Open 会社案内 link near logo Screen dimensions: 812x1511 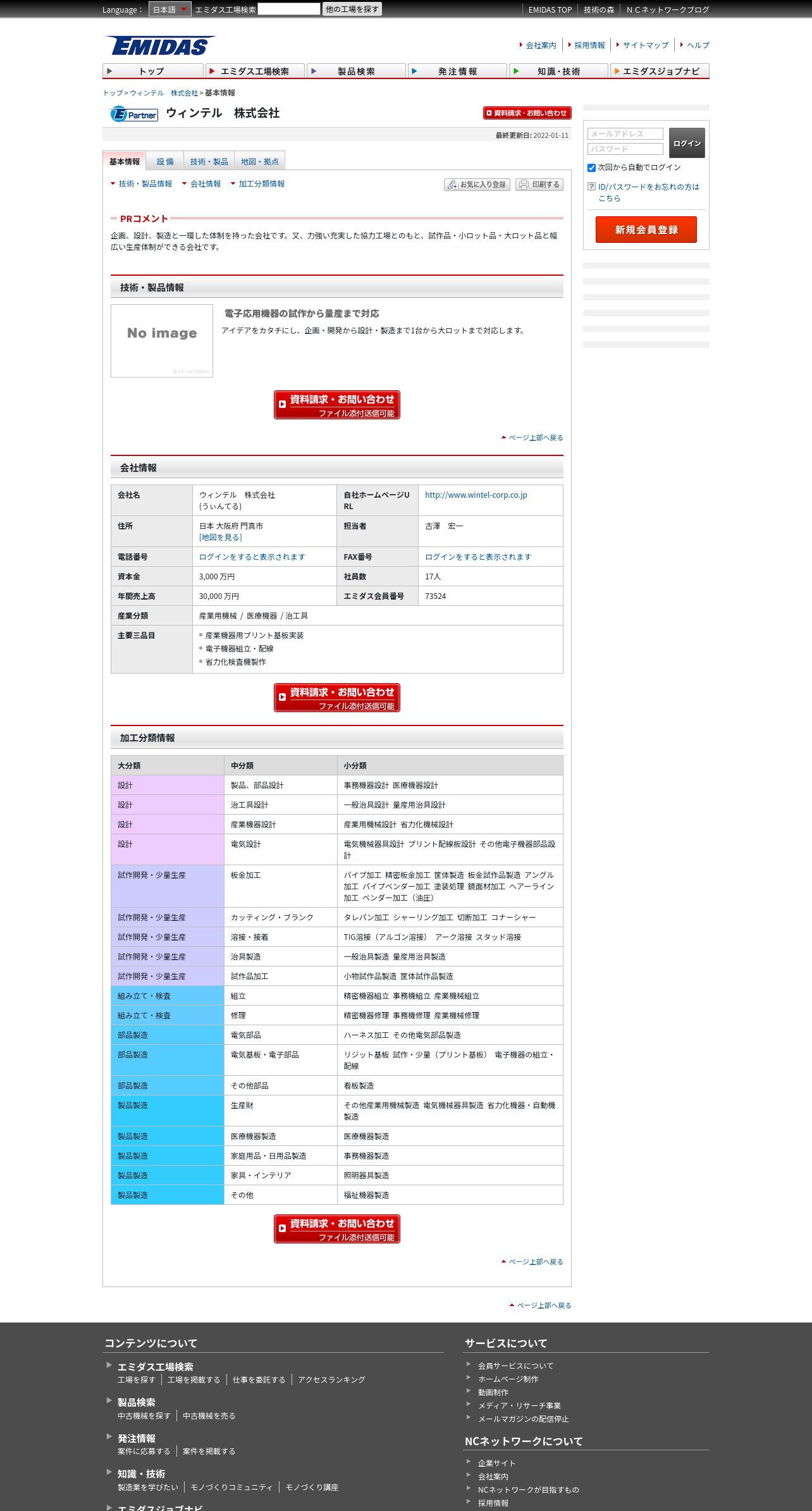click(541, 45)
